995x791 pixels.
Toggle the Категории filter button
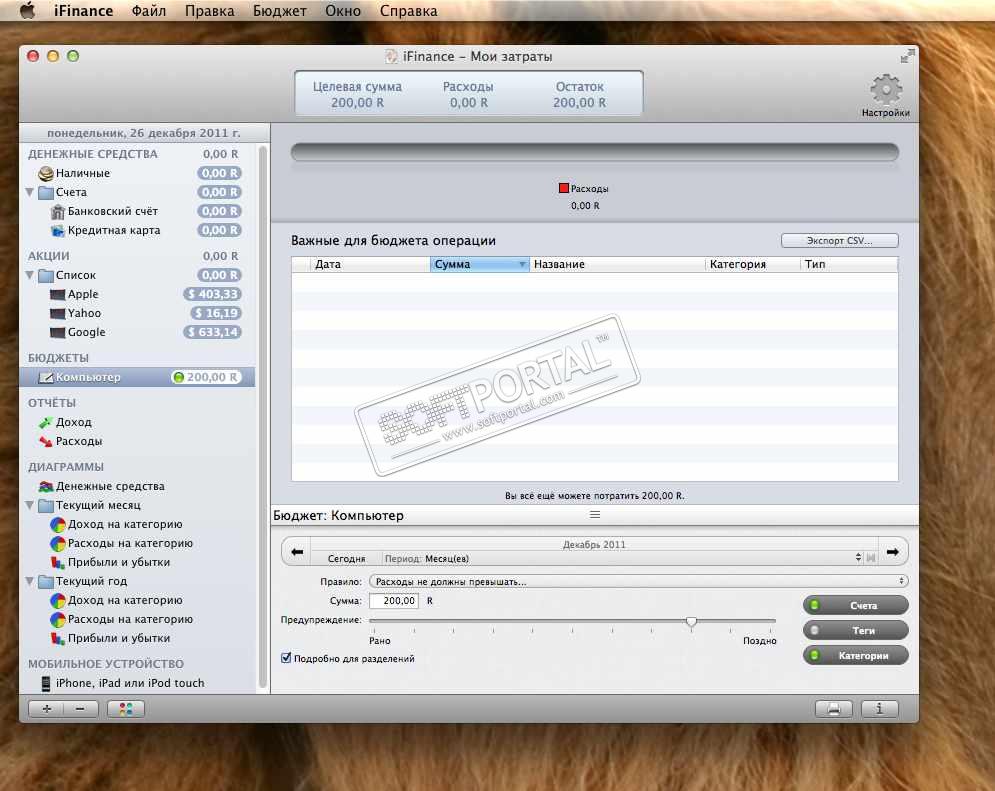coord(855,655)
